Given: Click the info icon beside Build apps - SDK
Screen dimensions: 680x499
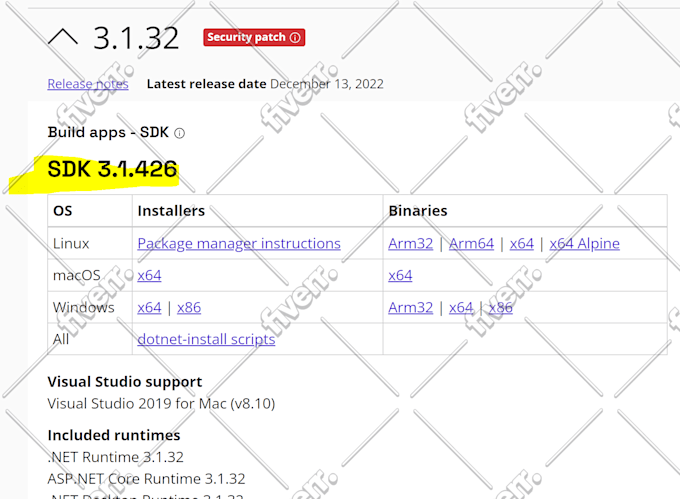Looking at the screenshot, I should click(x=180, y=133).
